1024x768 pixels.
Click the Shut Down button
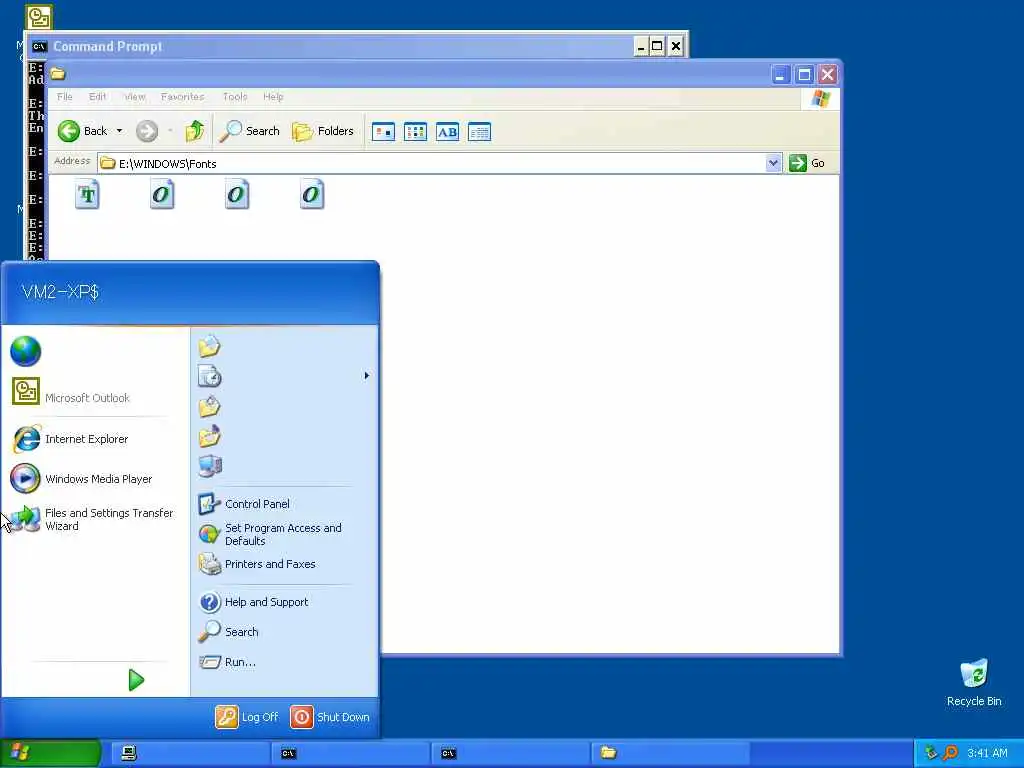[330, 717]
